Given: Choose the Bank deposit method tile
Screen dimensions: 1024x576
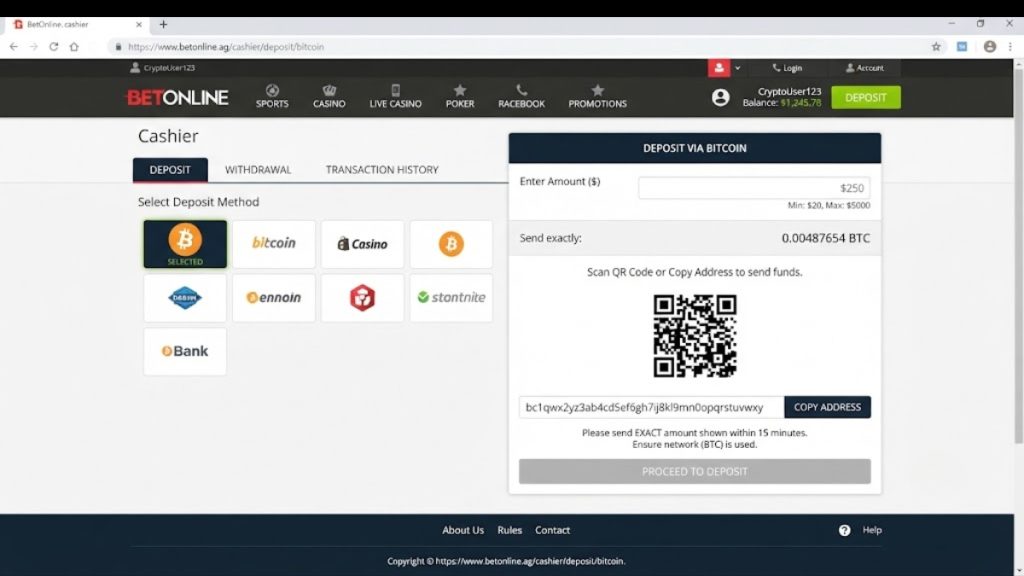Looking at the screenshot, I should (x=185, y=351).
